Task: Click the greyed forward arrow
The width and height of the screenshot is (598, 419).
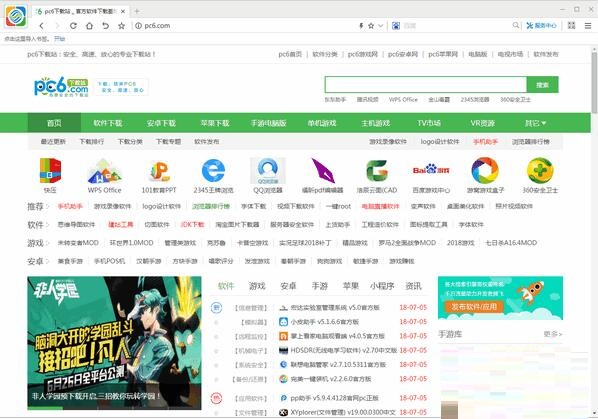Action: coord(57,26)
